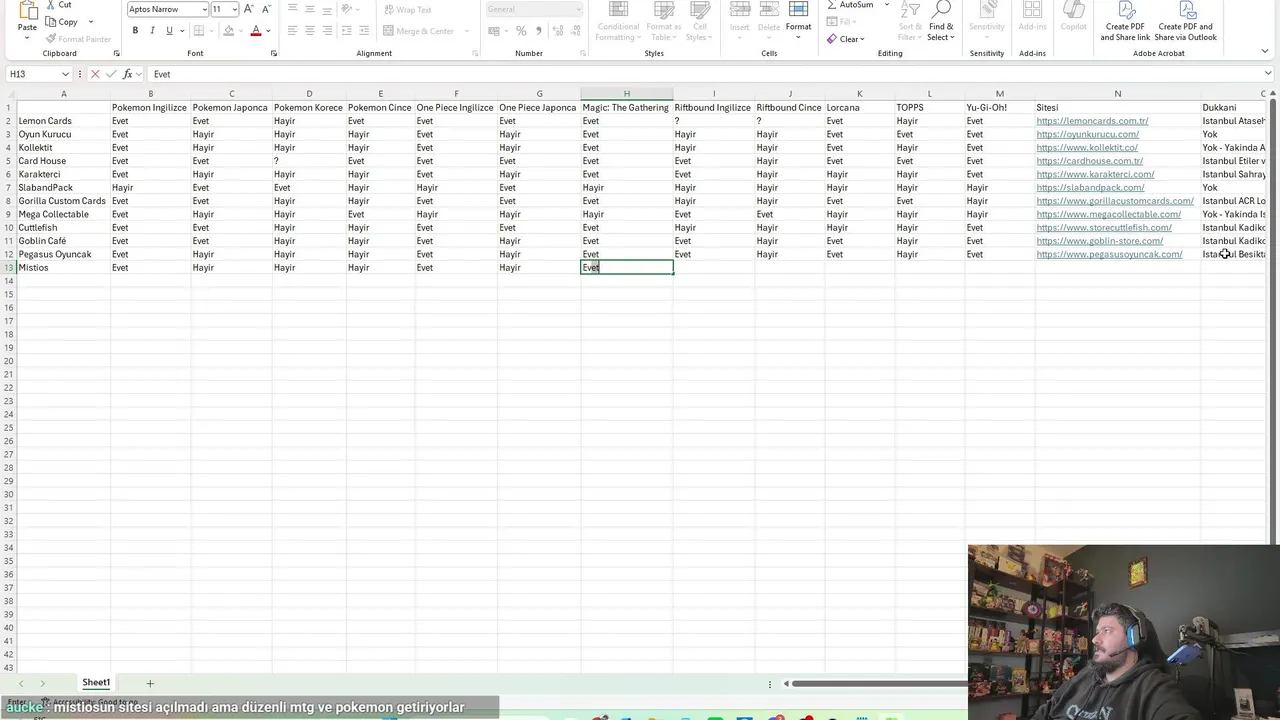The image size is (1280, 720).
Task: Open Format cells dropdown in Cells group
Action: point(798,21)
